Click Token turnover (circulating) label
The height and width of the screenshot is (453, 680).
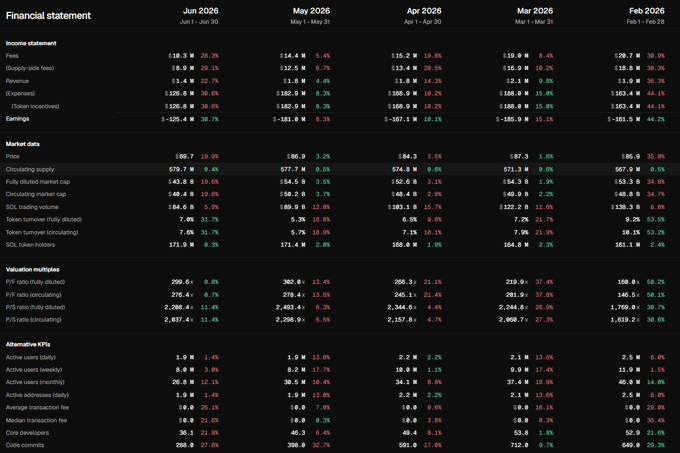pos(42,232)
